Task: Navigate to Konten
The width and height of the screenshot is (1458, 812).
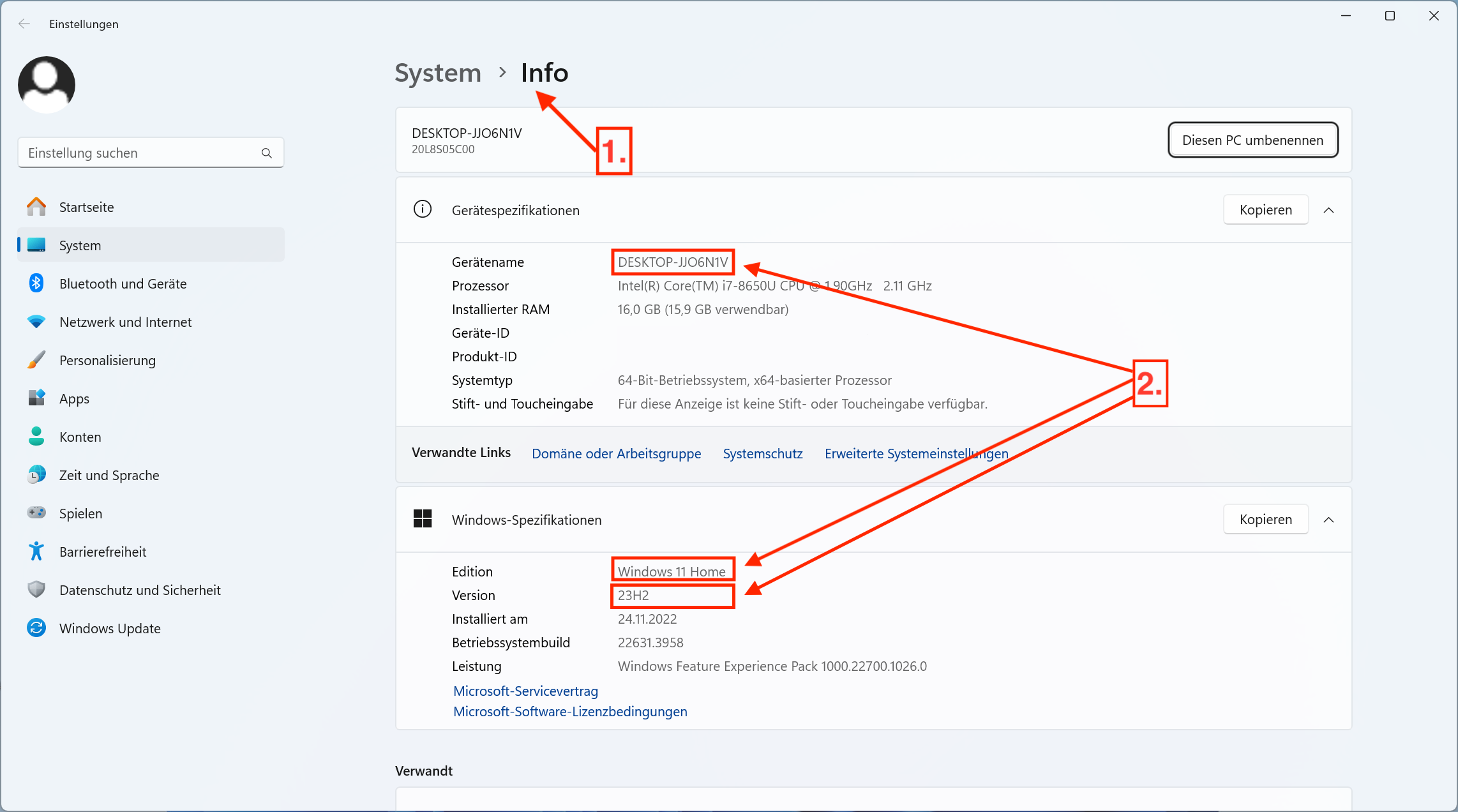Action: [x=151, y=437]
